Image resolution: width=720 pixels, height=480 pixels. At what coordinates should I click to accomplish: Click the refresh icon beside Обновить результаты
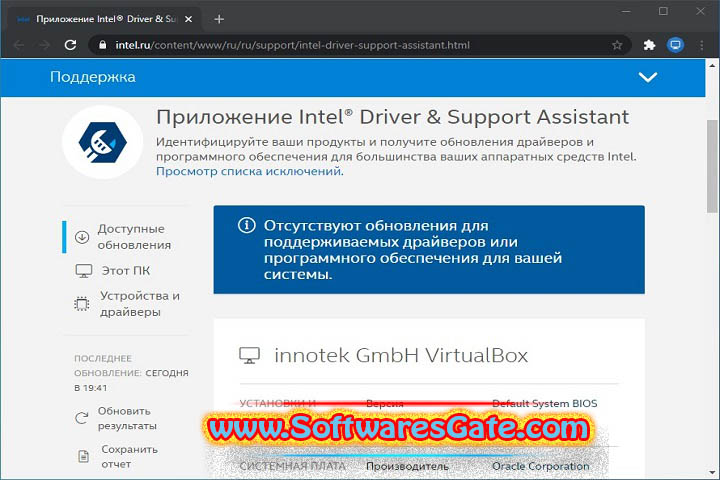click(x=82, y=418)
